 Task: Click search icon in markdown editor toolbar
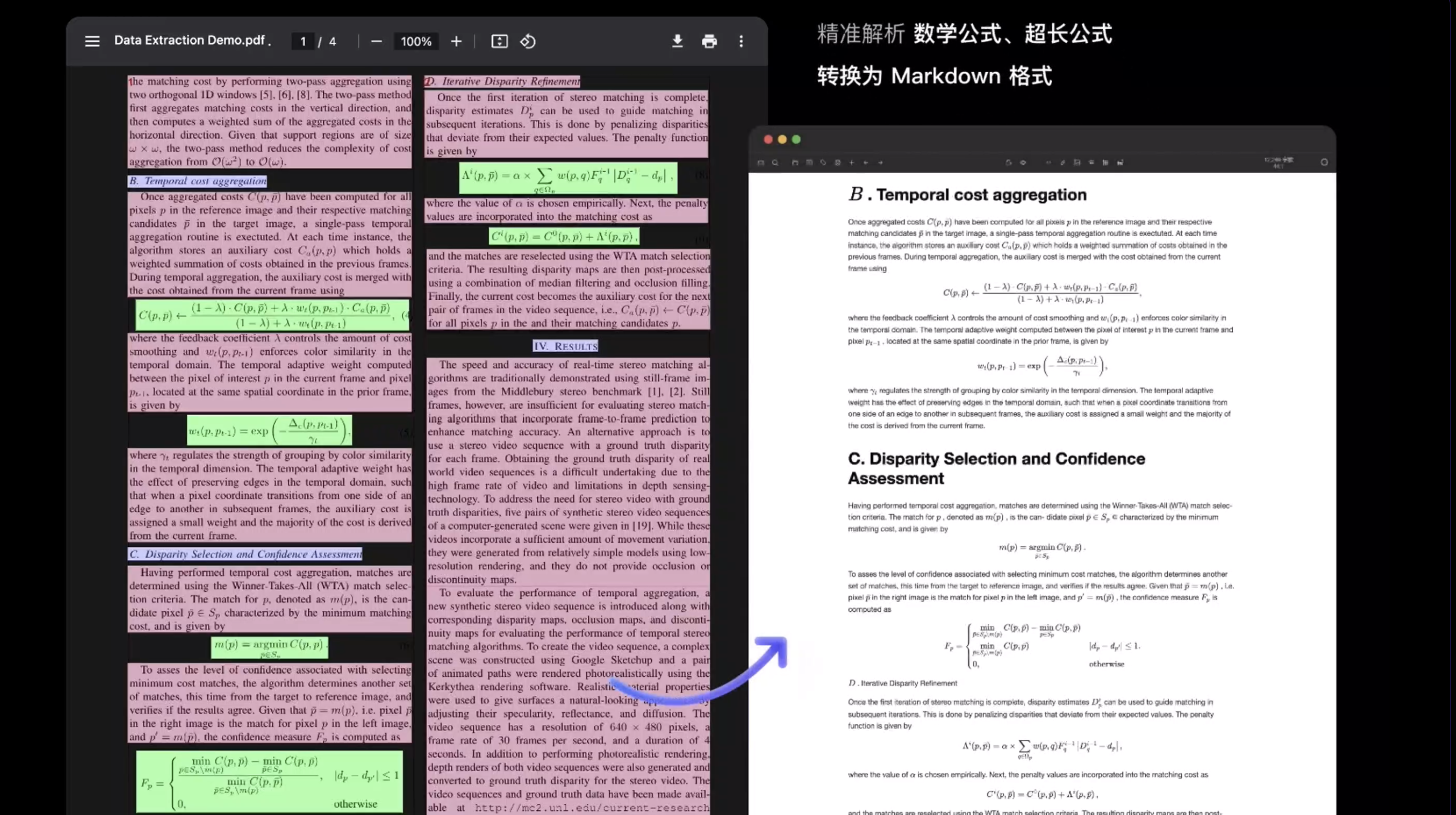(x=776, y=163)
